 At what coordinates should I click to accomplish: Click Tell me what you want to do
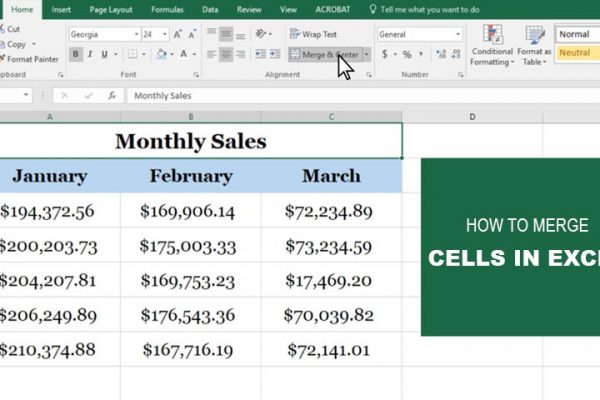point(424,10)
